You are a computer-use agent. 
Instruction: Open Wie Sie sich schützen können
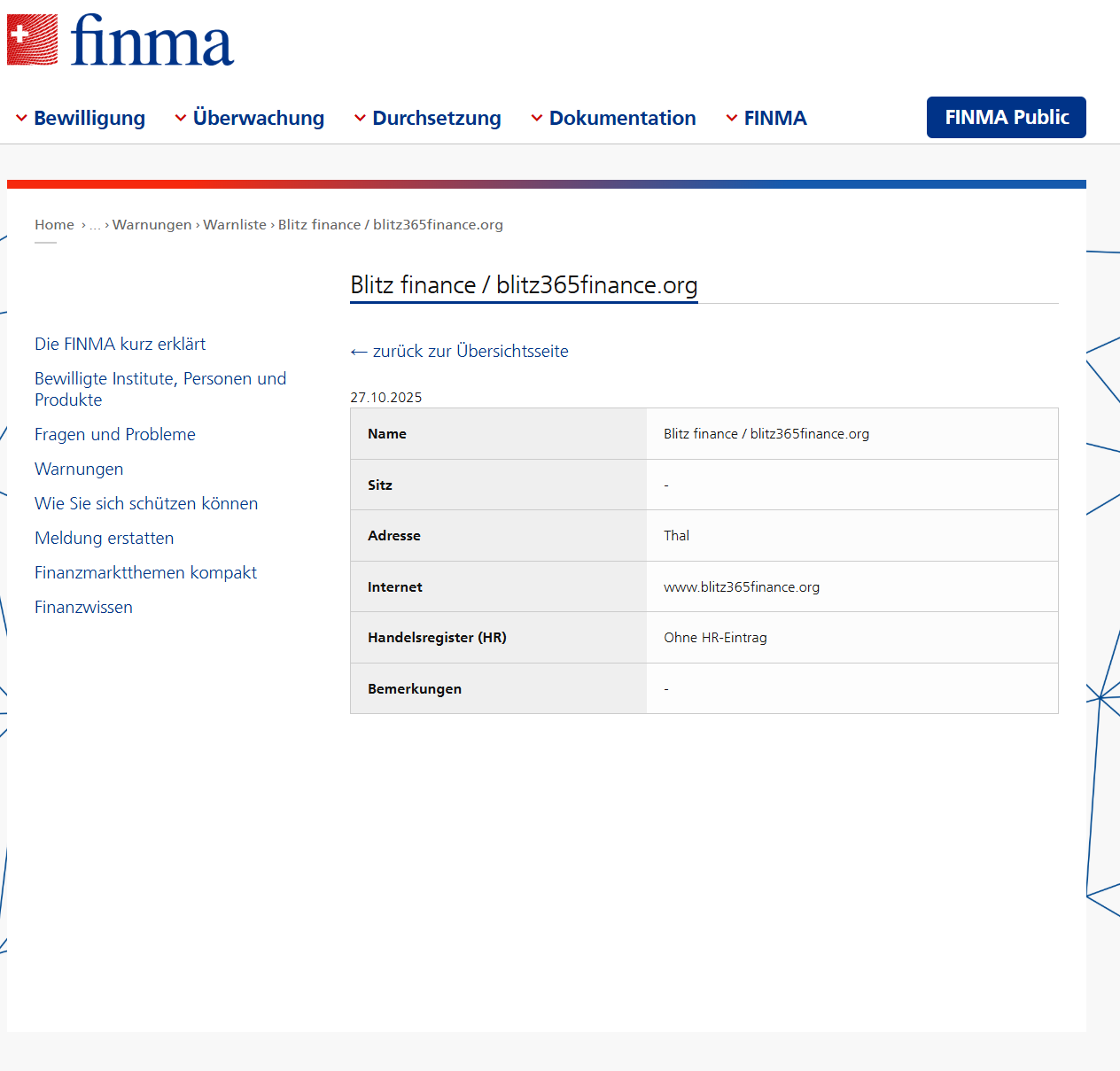146,503
